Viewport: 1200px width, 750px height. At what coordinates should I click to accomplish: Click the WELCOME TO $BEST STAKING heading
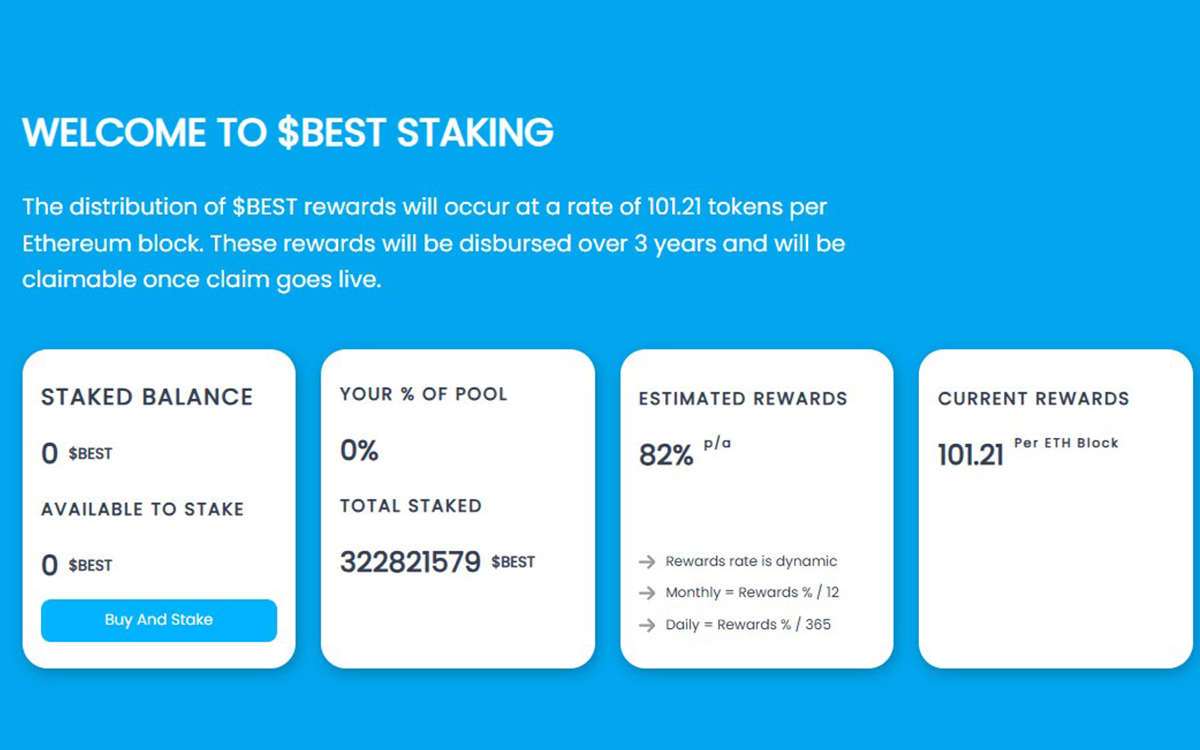pos(288,132)
